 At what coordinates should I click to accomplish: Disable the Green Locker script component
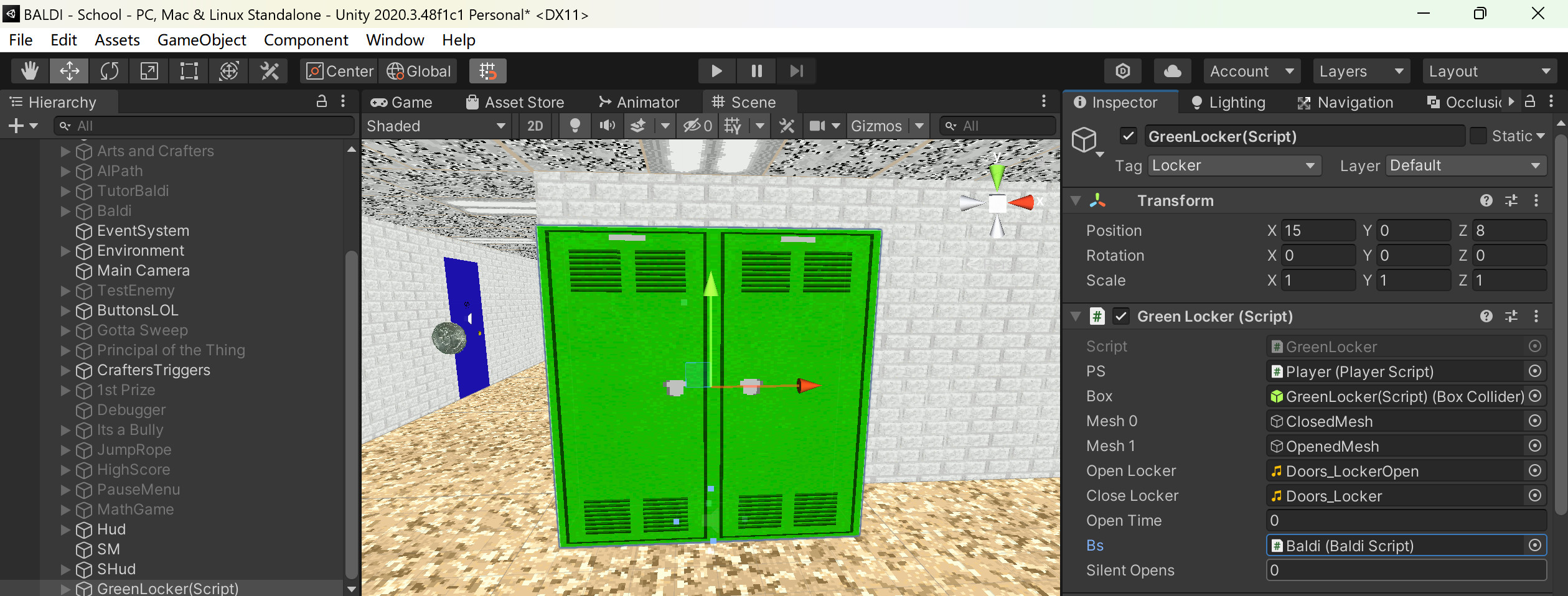1122,316
